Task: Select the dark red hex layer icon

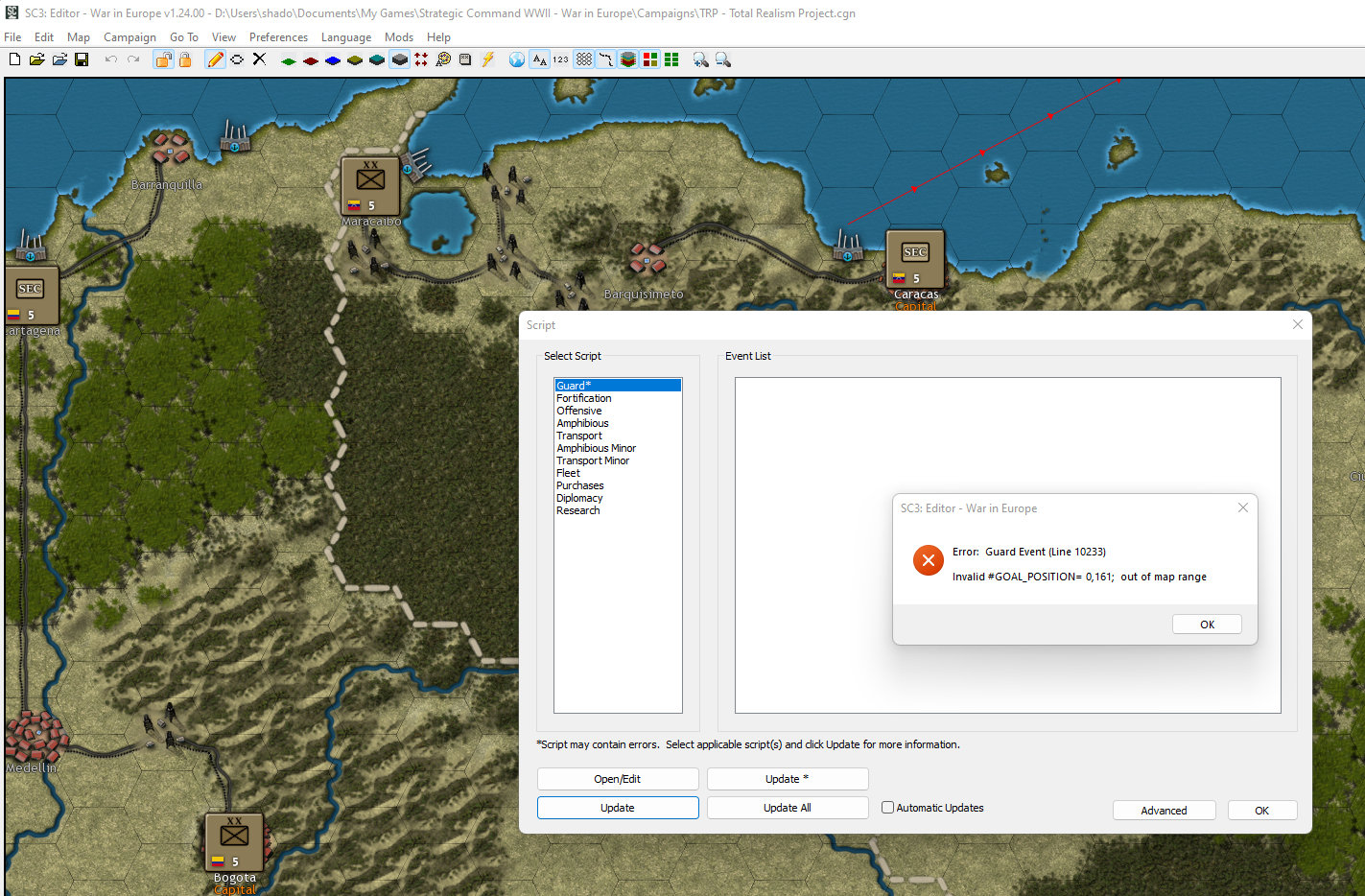Action: tap(311, 60)
